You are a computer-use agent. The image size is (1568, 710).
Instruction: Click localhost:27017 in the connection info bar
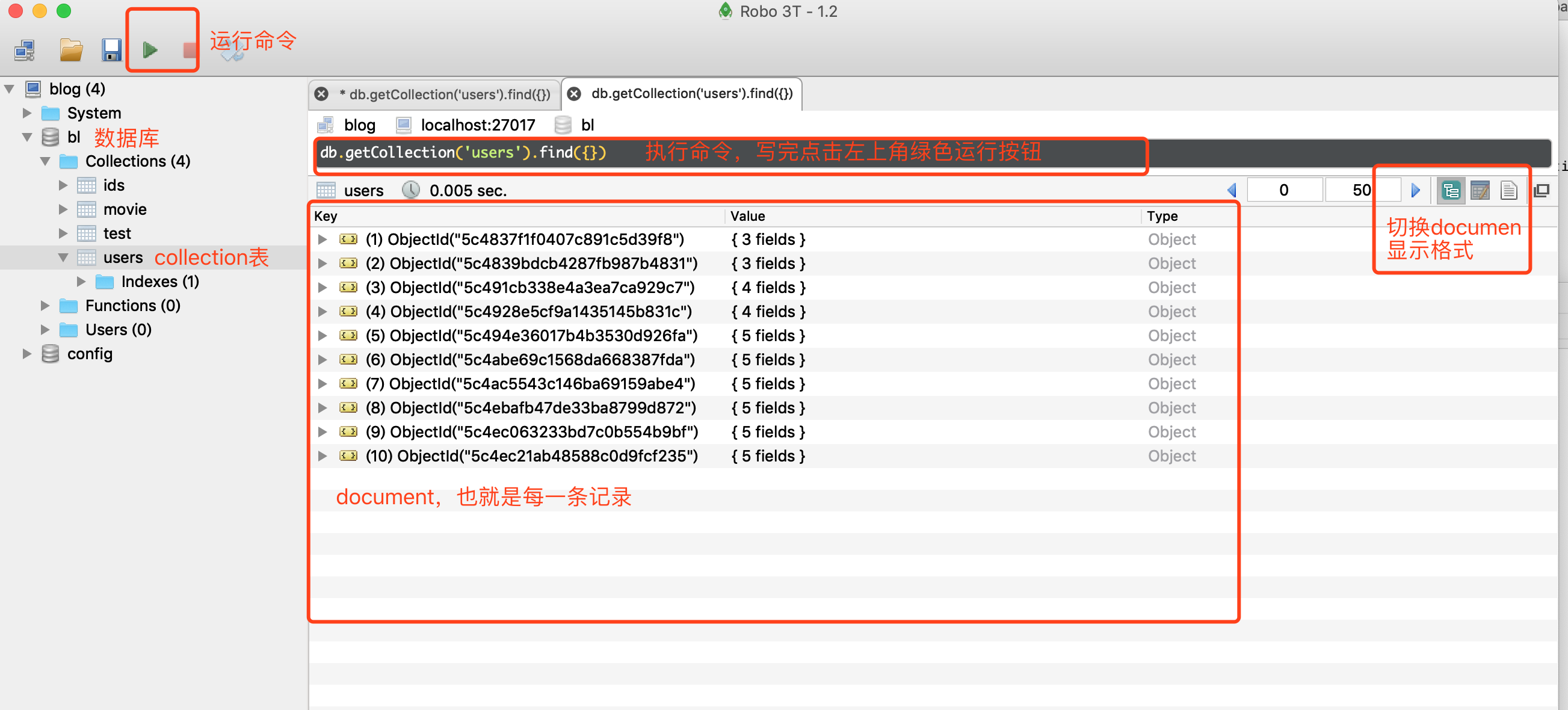click(x=478, y=125)
